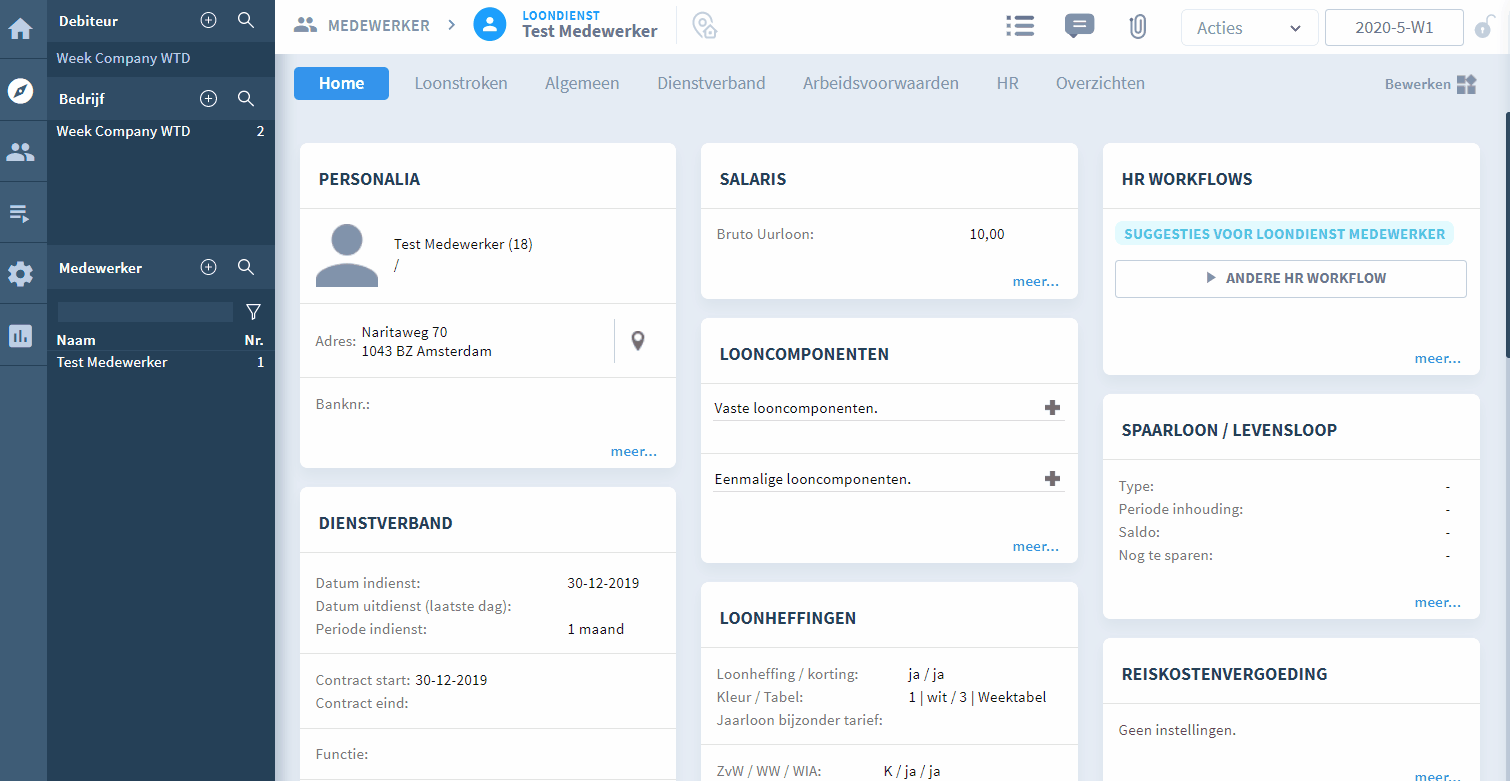Add a new Debiteur with plus icon

coord(208,20)
